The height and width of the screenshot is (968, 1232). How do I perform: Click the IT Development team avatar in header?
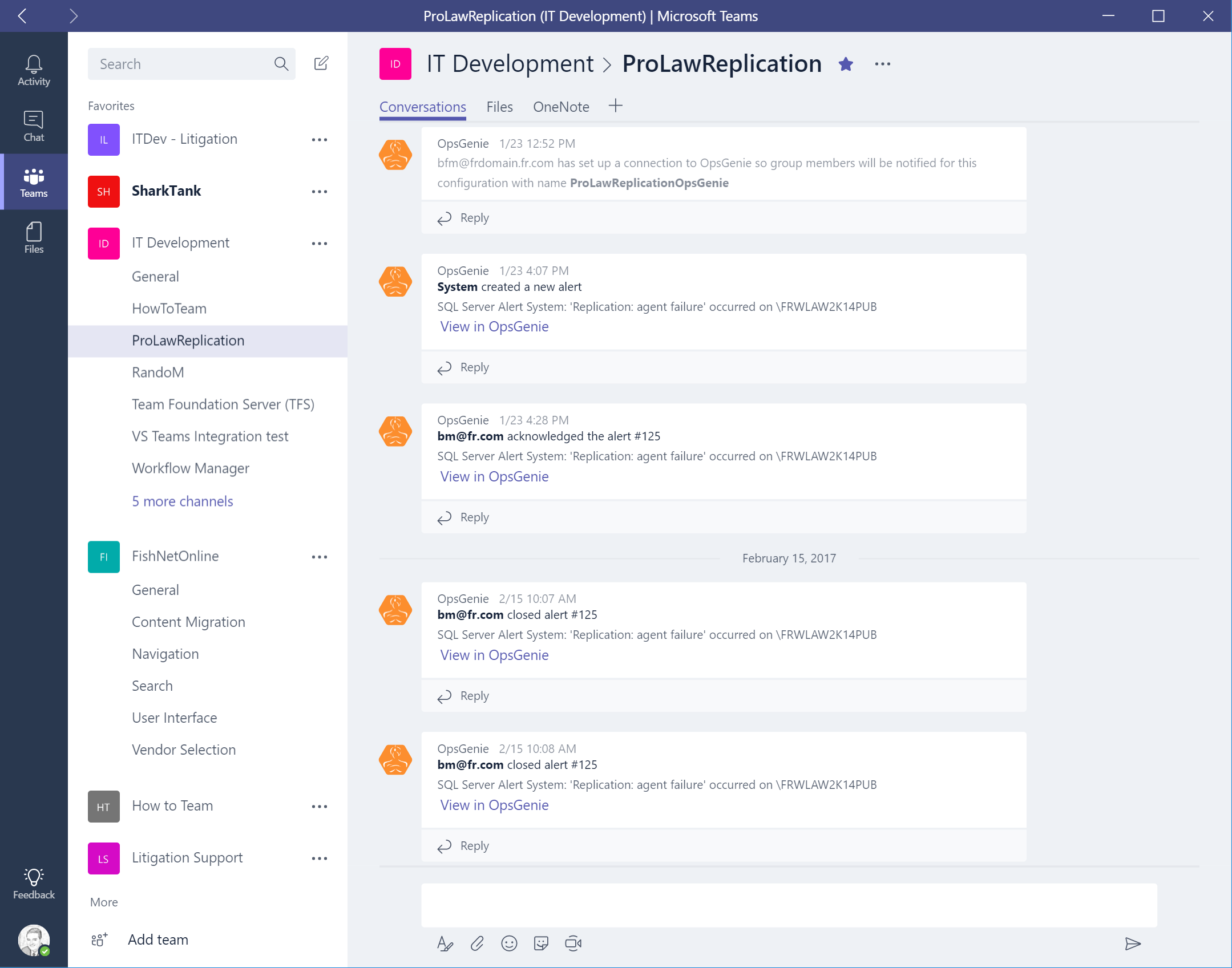click(395, 64)
